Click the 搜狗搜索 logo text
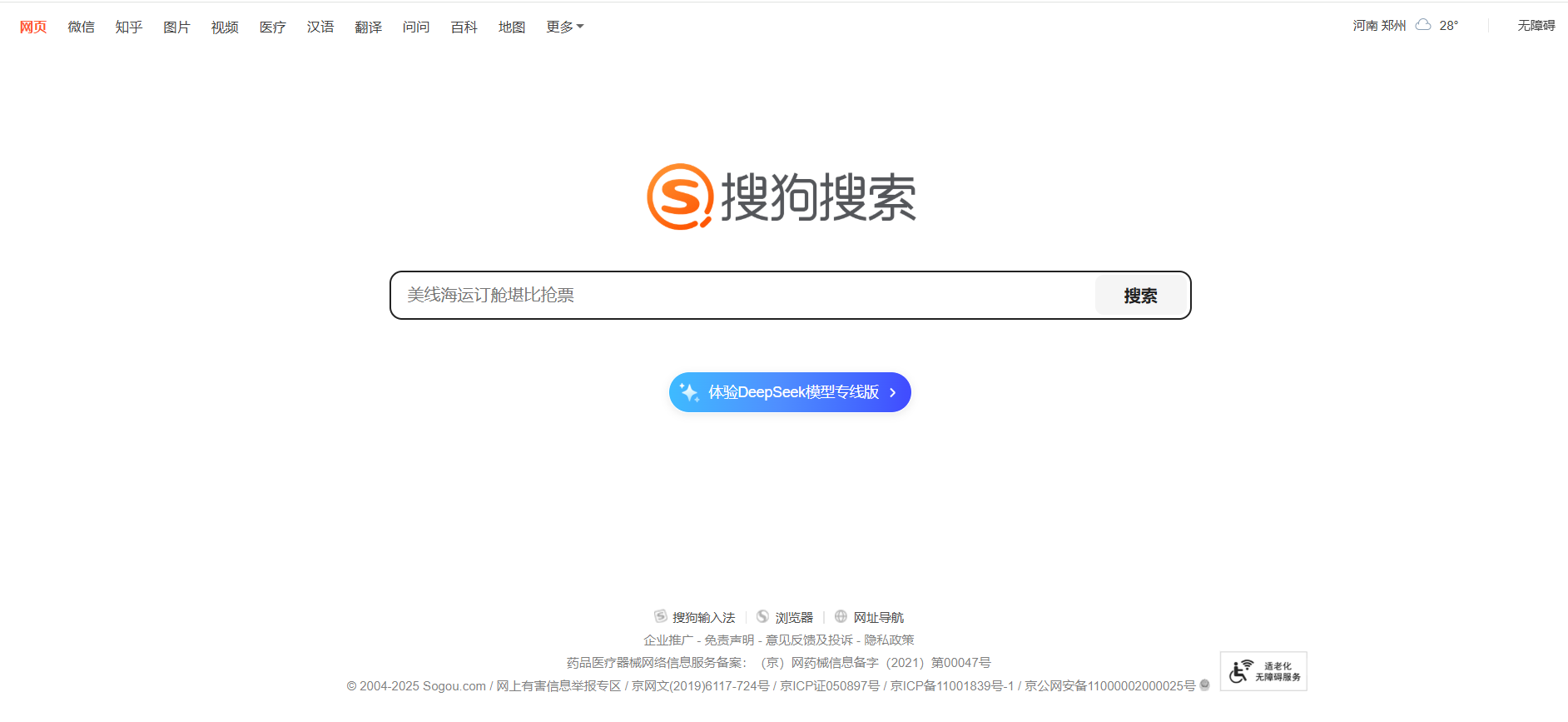The image size is (1568, 722). tap(818, 197)
